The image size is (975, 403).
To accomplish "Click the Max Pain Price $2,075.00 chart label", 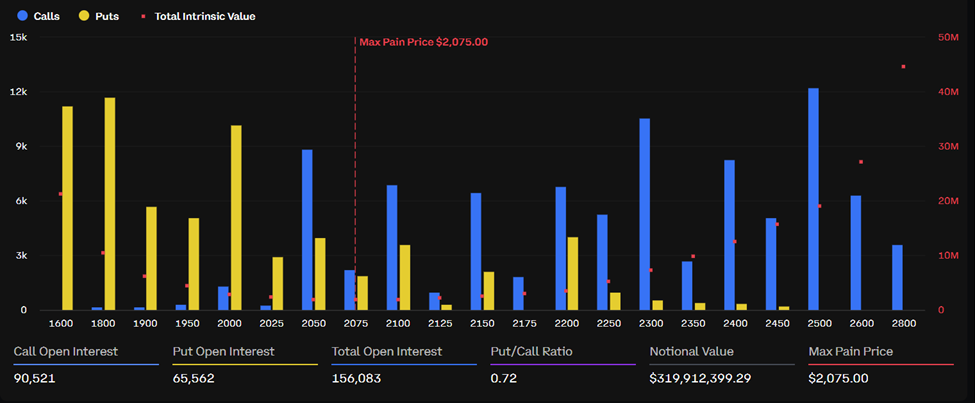I will click(x=423, y=42).
